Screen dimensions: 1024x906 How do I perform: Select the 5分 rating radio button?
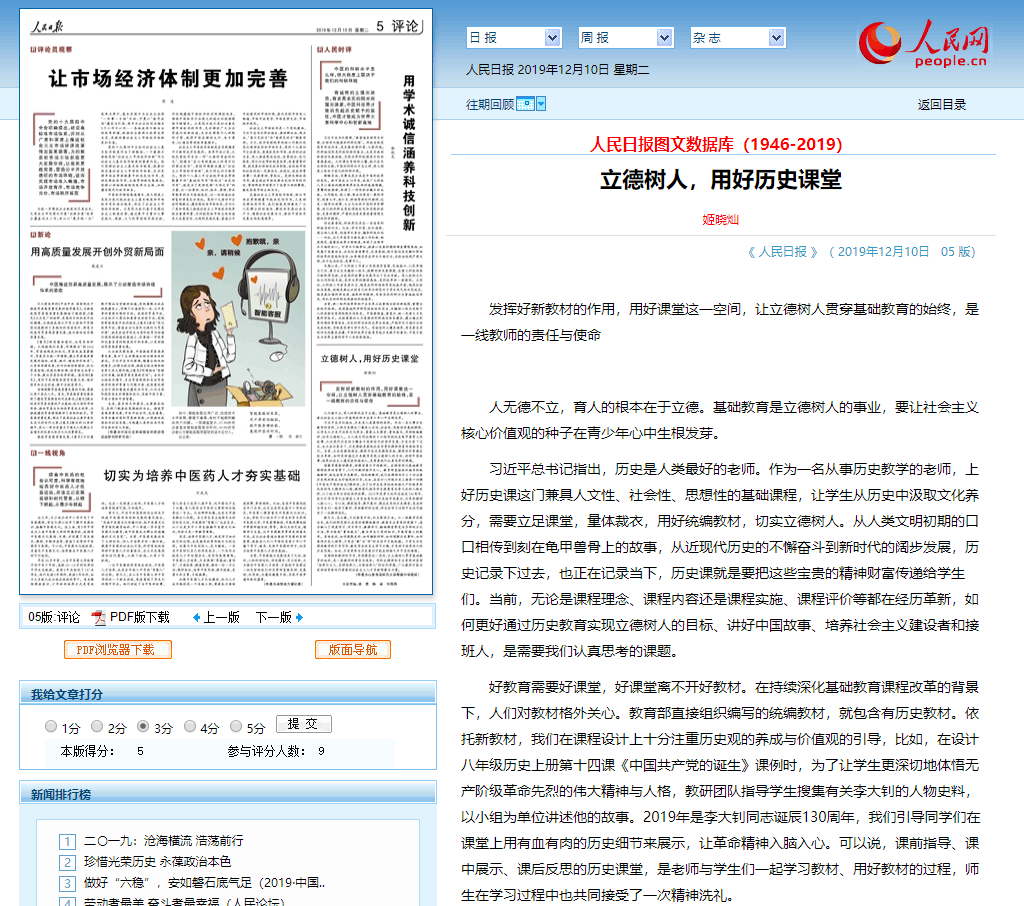coord(236,727)
